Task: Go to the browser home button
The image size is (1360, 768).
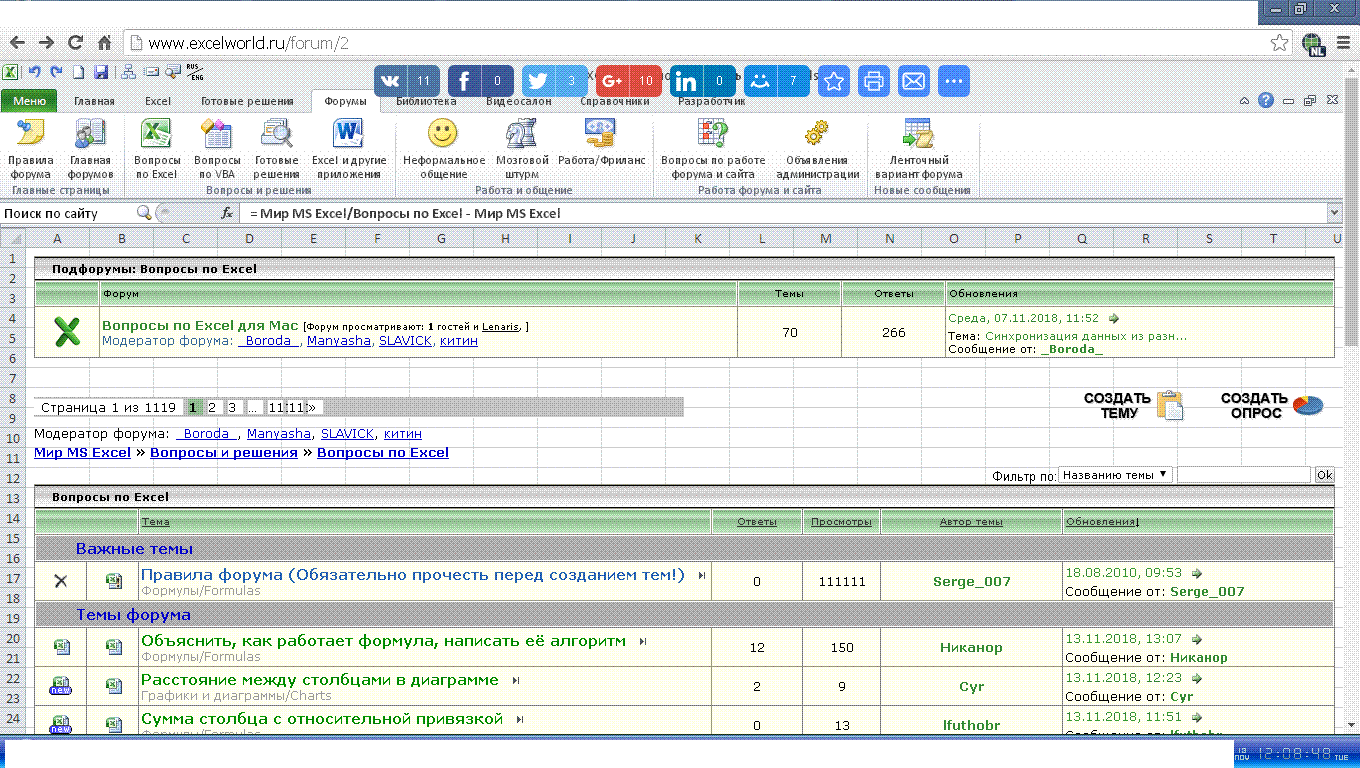Action: coord(104,43)
